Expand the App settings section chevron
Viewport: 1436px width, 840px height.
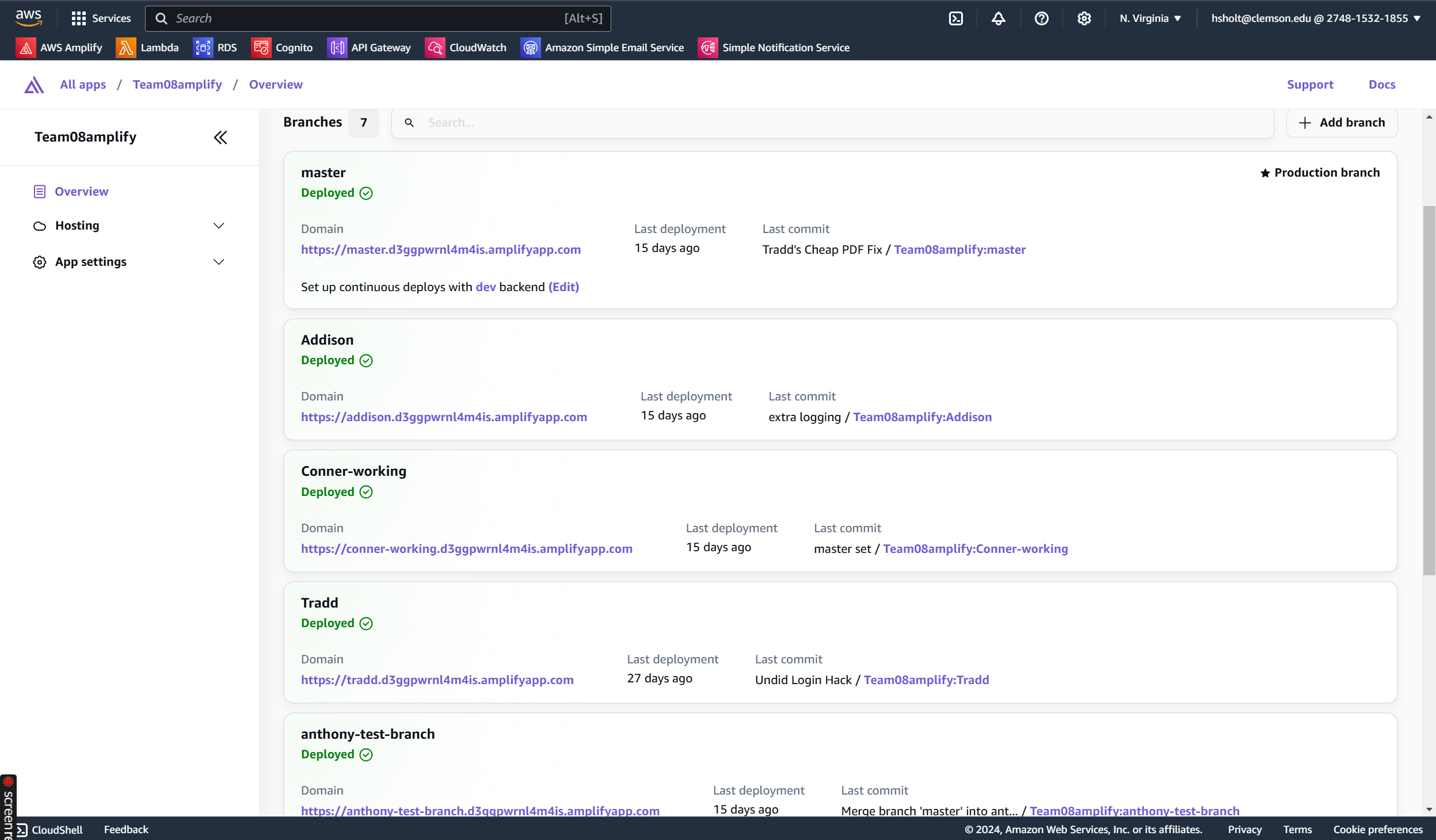[x=219, y=262]
